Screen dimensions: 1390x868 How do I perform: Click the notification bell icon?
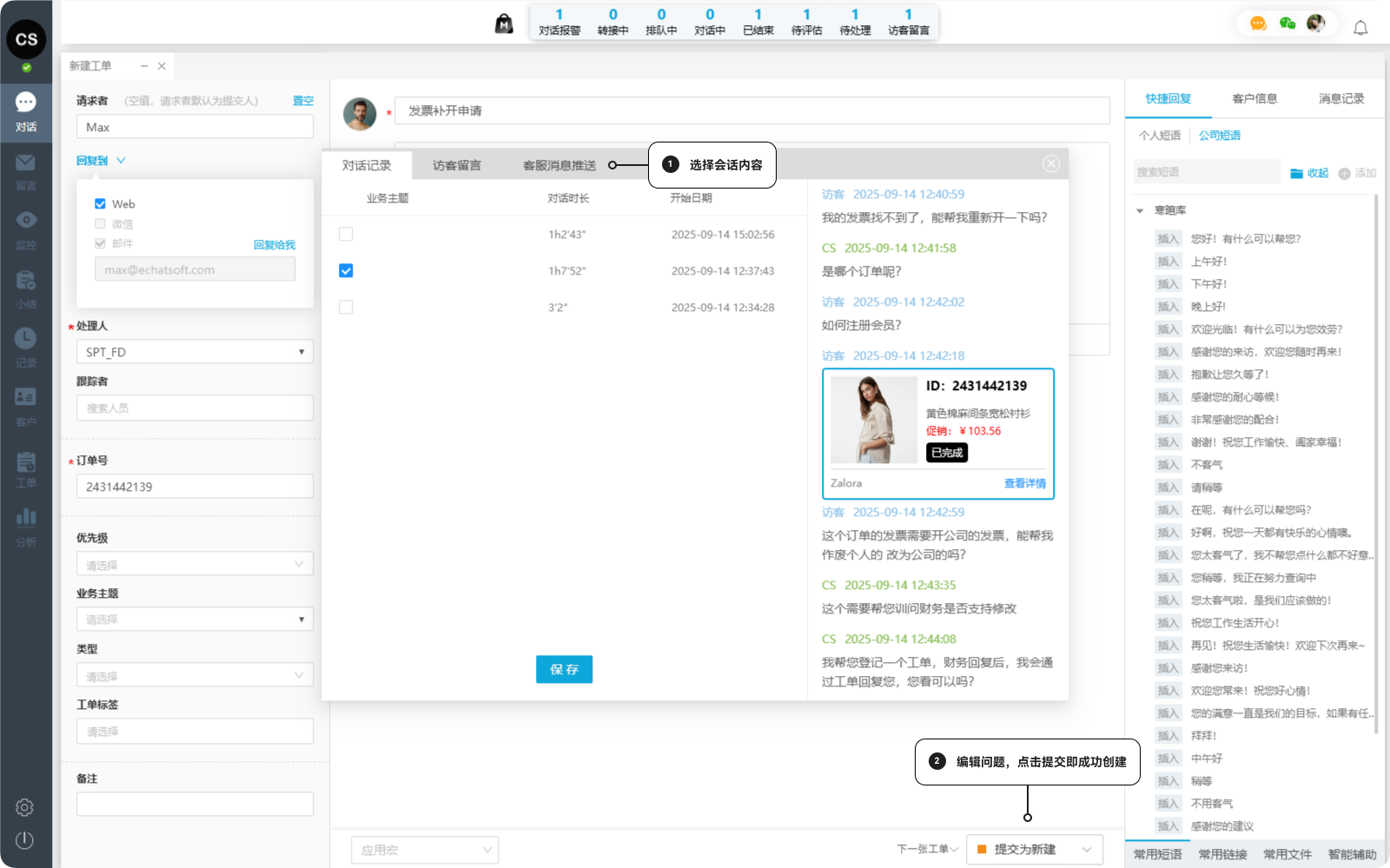[x=1360, y=28]
